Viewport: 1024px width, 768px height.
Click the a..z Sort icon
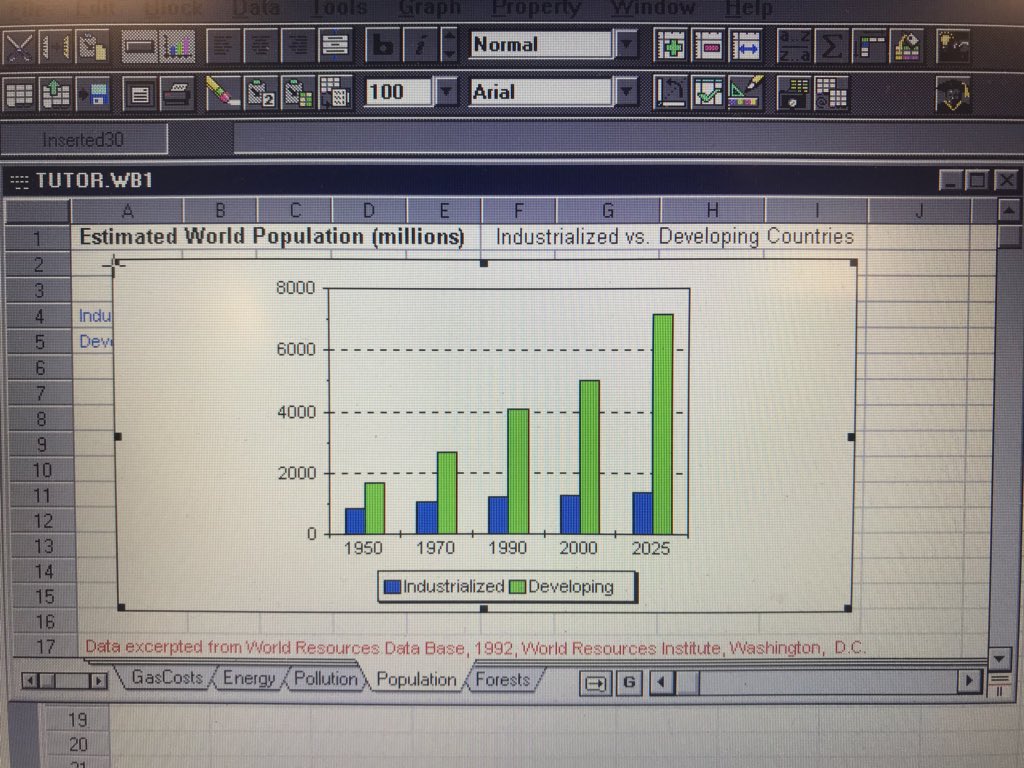click(794, 46)
